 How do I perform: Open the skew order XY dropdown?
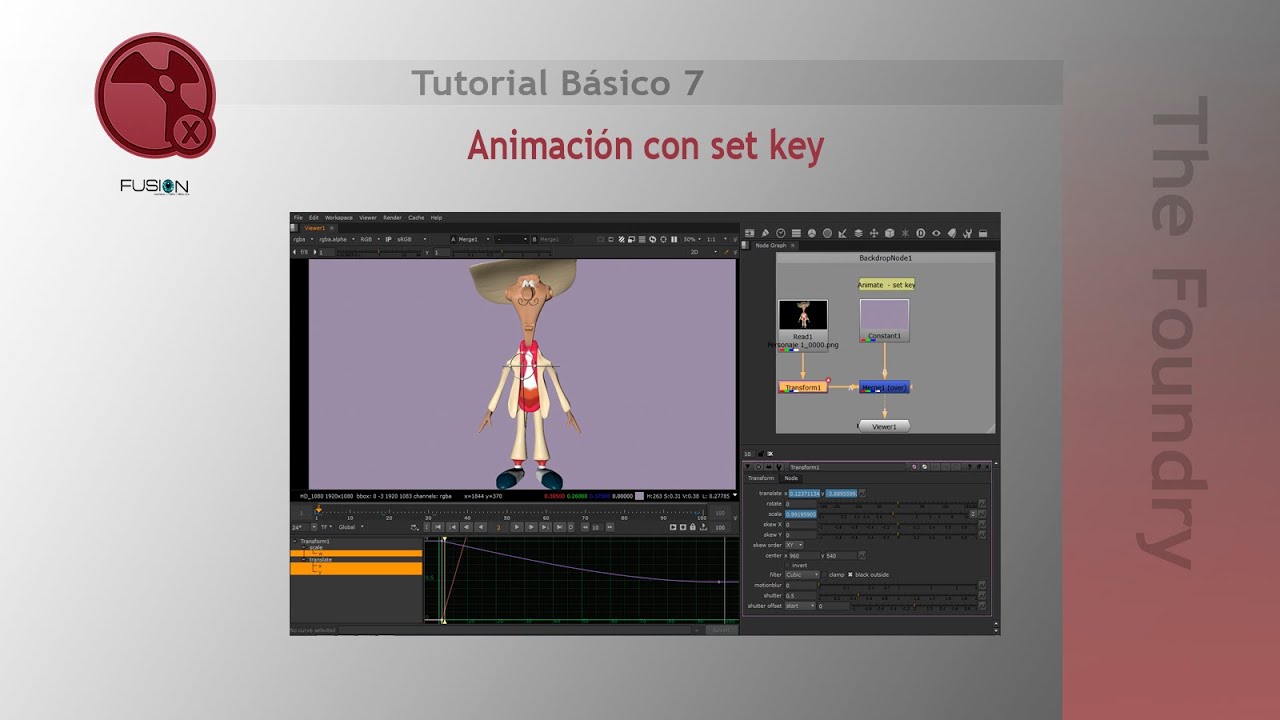tap(794, 545)
